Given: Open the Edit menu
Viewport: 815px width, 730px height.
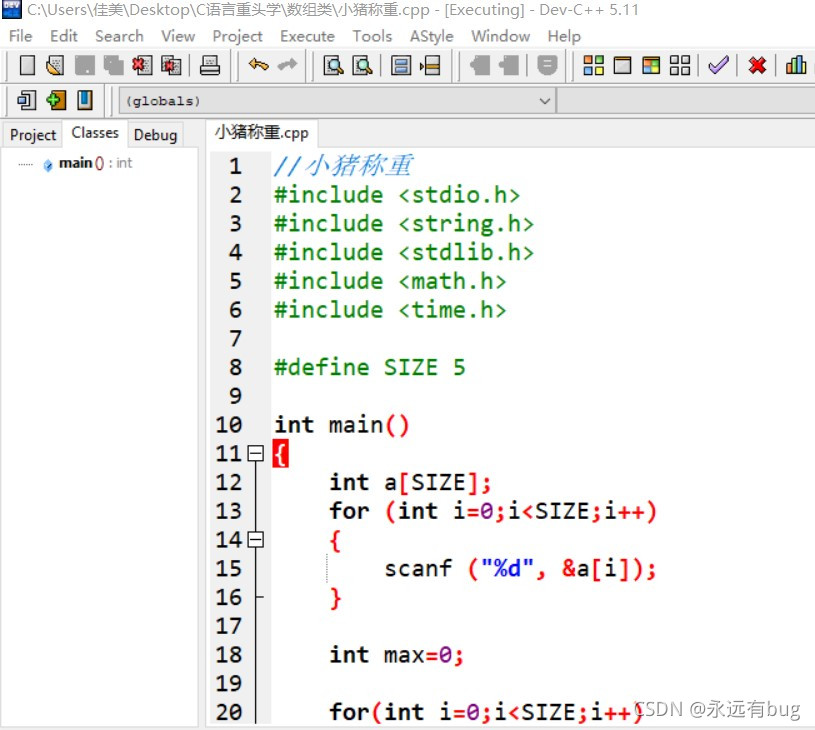Looking at the screenshot, I should pyautogui.click(x=63, y=36).
